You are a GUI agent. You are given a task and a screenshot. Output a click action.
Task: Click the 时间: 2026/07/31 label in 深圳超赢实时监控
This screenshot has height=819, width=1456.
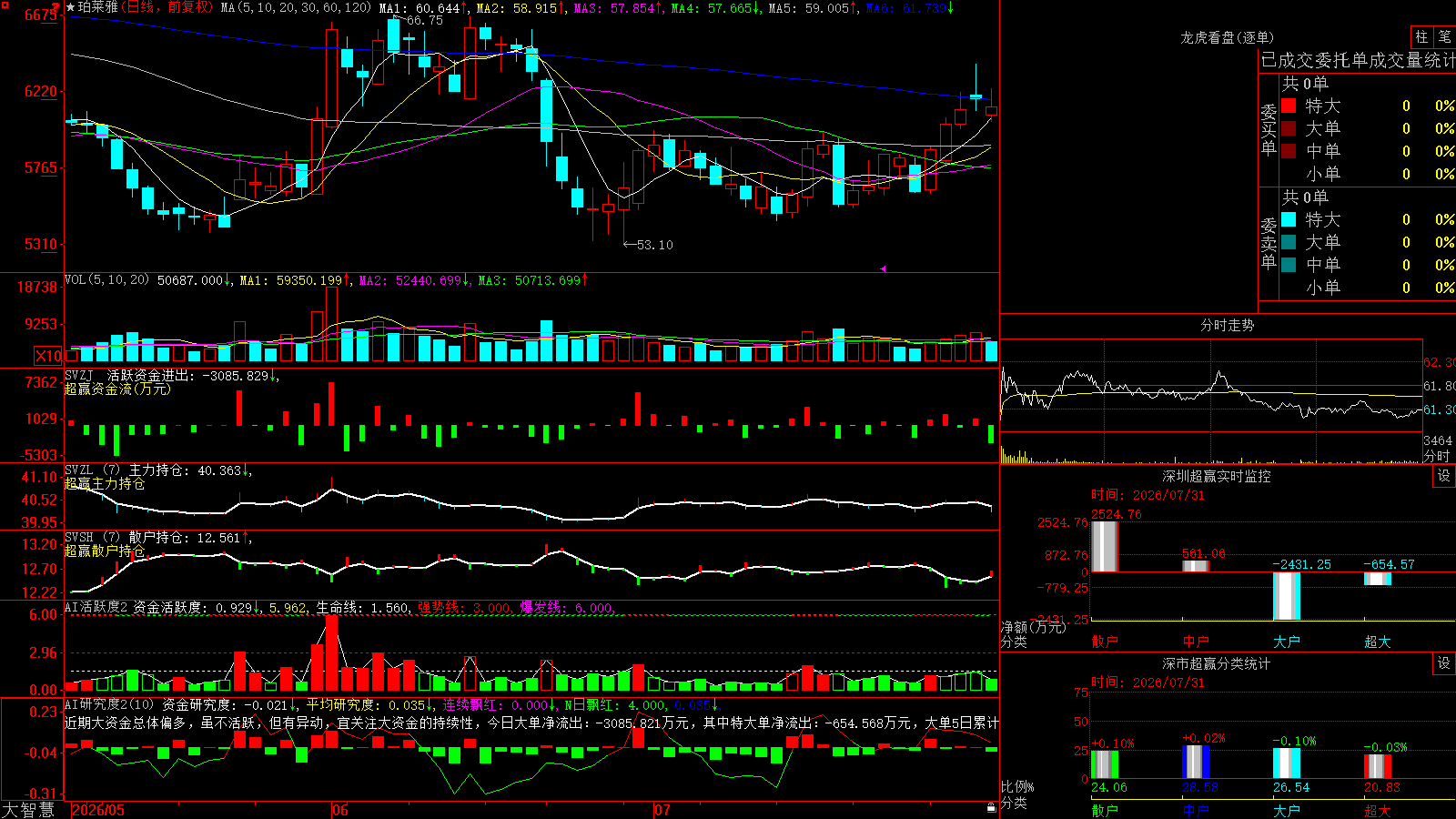pyautogui.click(x=1148, y=495)
